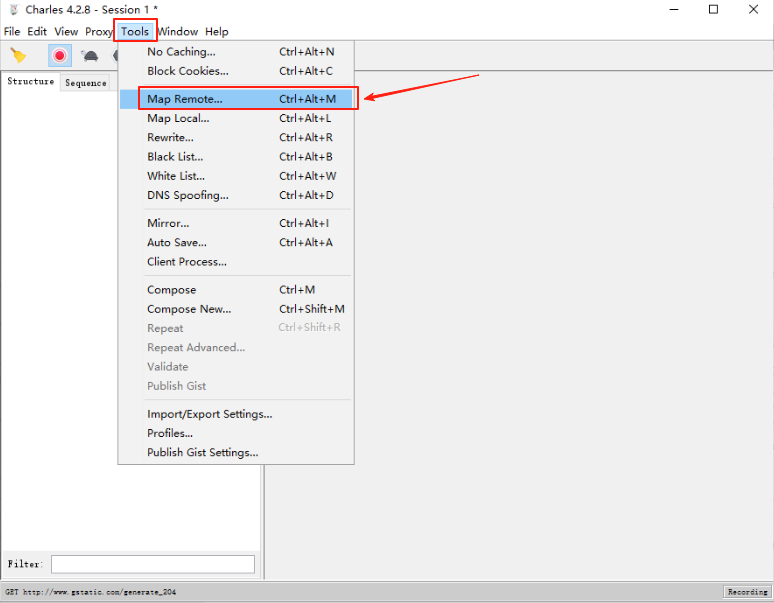Open Import/Export Settings...
774x603 pixels.
tap(236, 415)
